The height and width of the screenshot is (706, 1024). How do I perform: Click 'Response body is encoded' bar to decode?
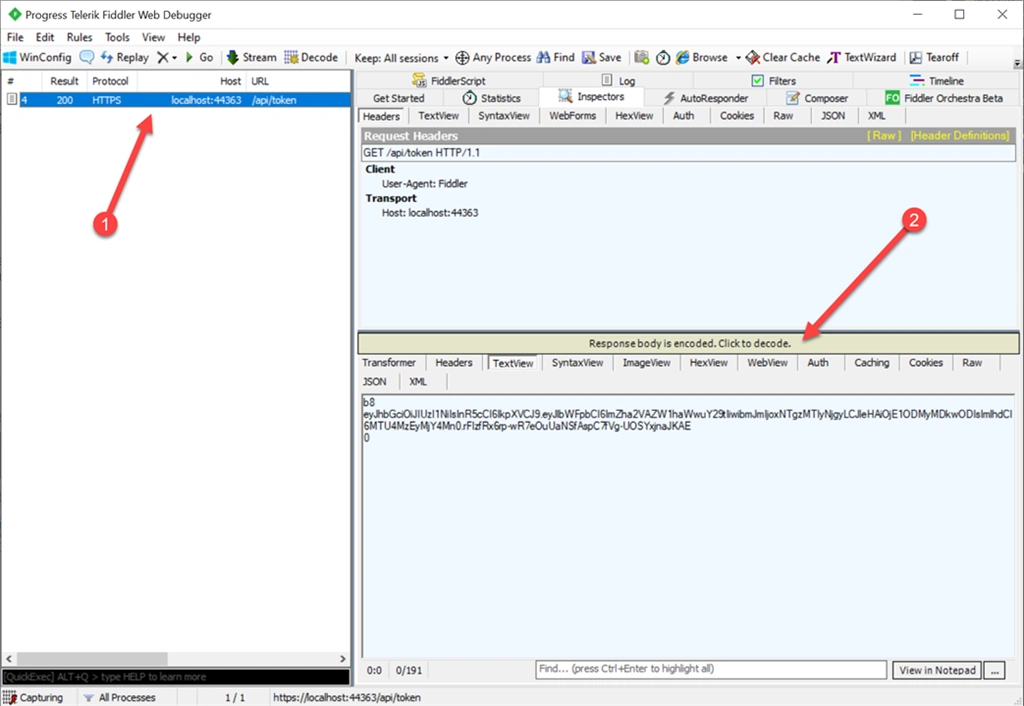(x=689, y=343)
